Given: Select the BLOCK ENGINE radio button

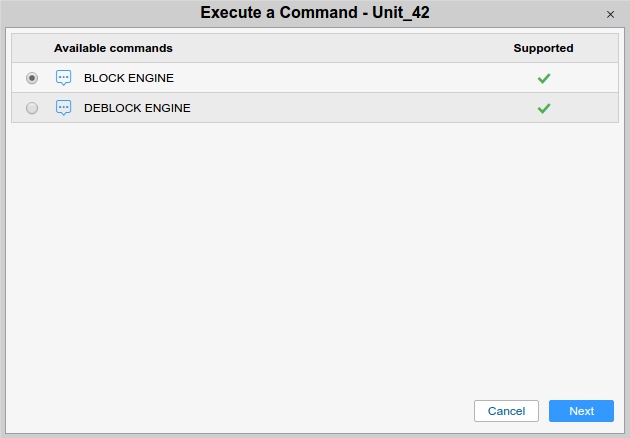Looking at the screenshot, I should tap(32, 78).
